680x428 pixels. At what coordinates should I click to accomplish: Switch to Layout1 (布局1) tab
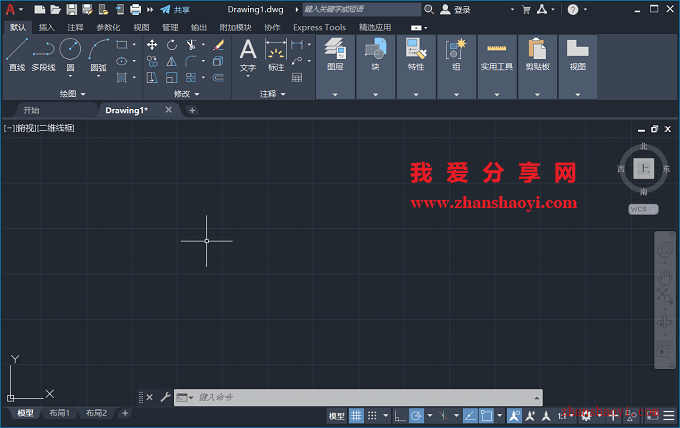(59, 413)
